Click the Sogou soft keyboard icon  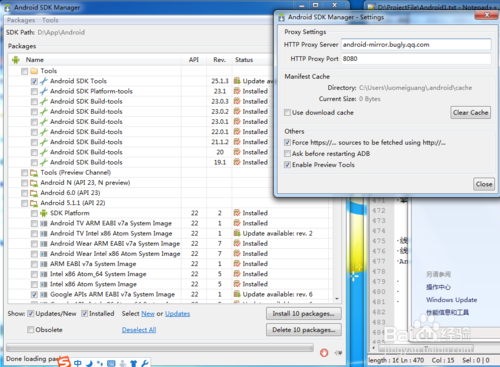tap(111, 363)
